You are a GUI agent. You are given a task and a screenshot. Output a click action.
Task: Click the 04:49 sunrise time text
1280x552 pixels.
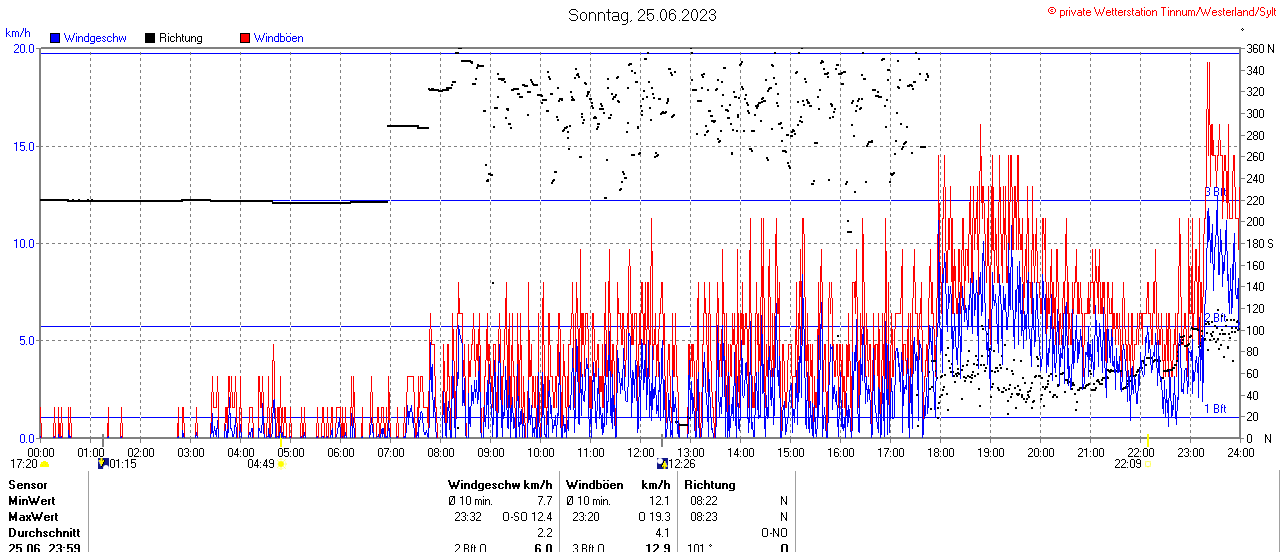click(x=260, y=464)
